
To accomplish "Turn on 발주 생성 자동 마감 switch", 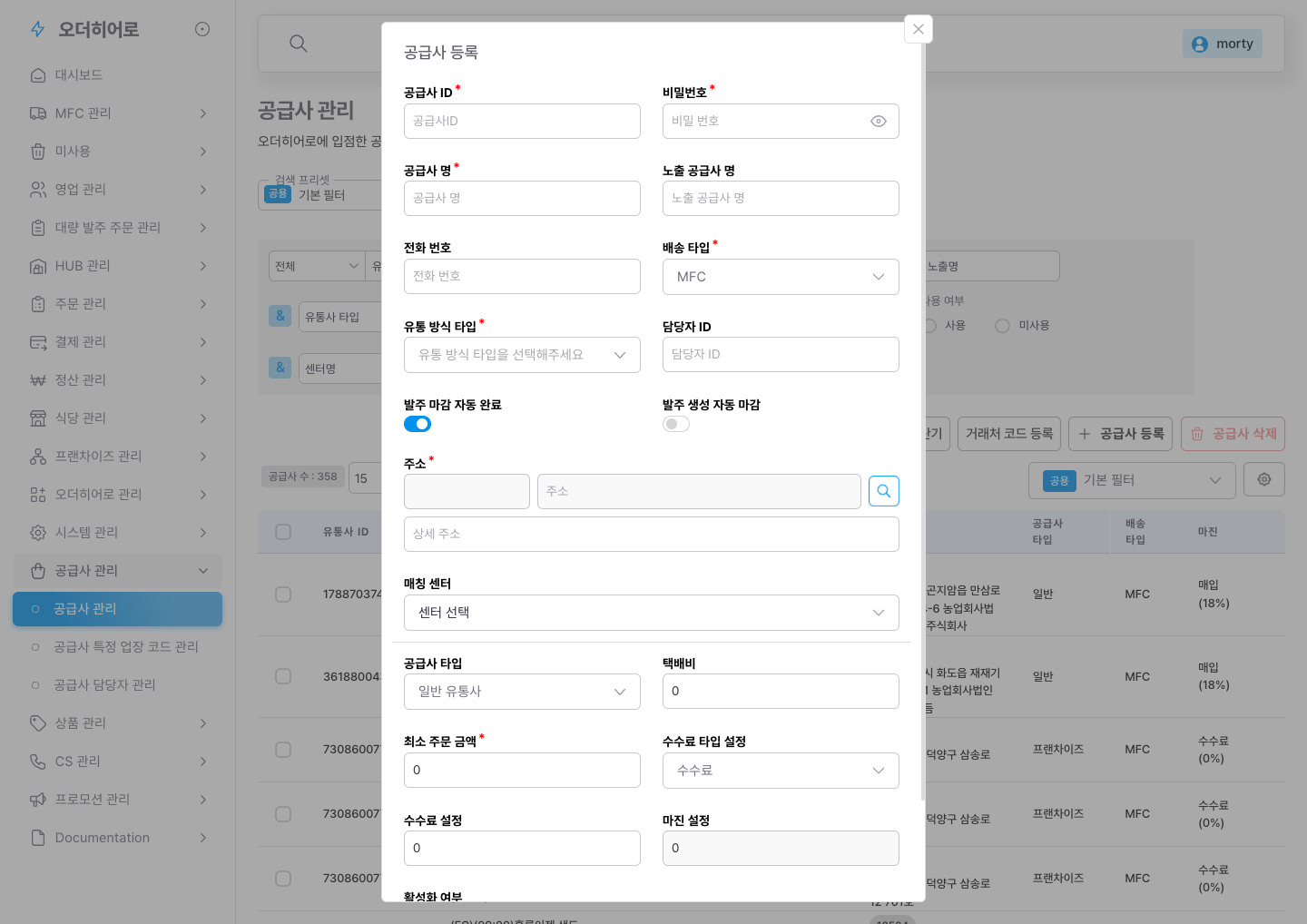I will click(x=676, y=424).
